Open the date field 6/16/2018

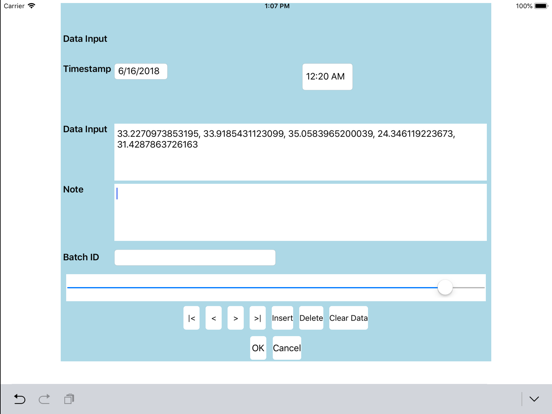click(x=141, y=71)
